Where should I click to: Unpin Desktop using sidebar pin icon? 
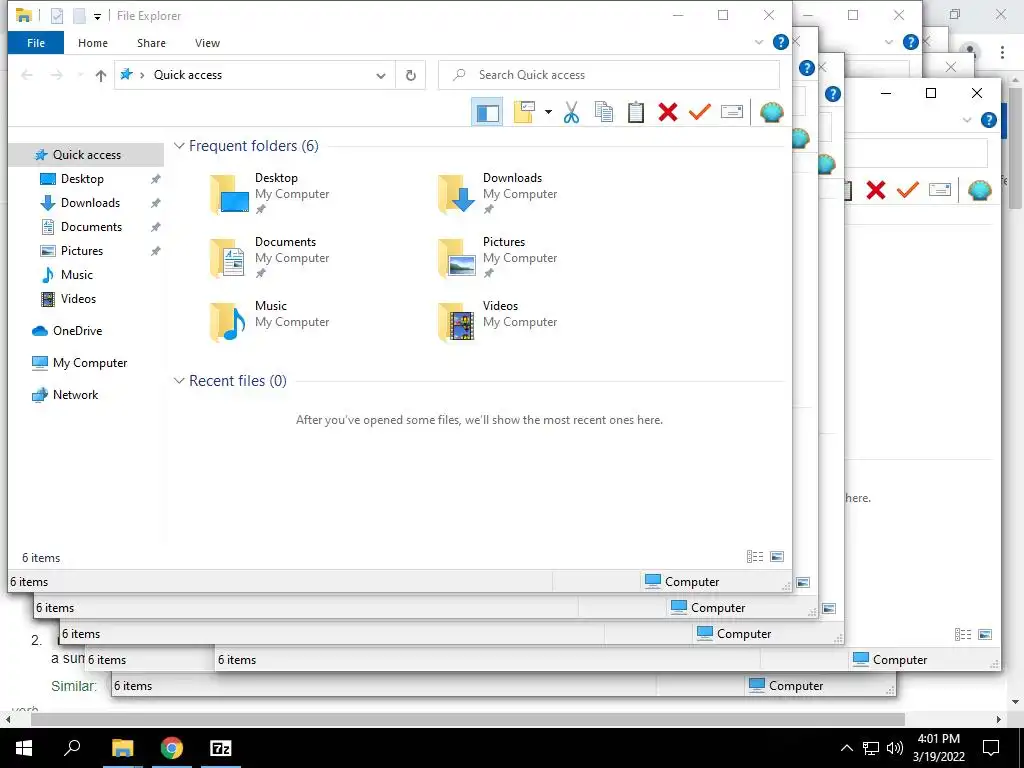(x=155, y=179)
